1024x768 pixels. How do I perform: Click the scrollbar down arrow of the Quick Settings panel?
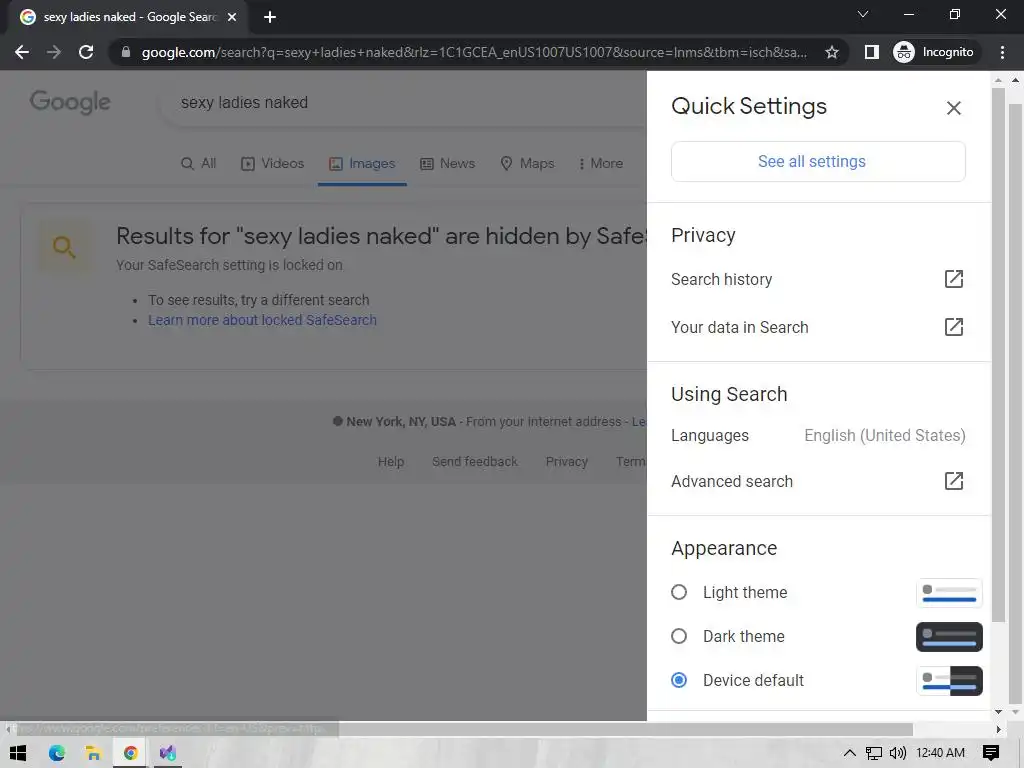[x=998, y=712]
